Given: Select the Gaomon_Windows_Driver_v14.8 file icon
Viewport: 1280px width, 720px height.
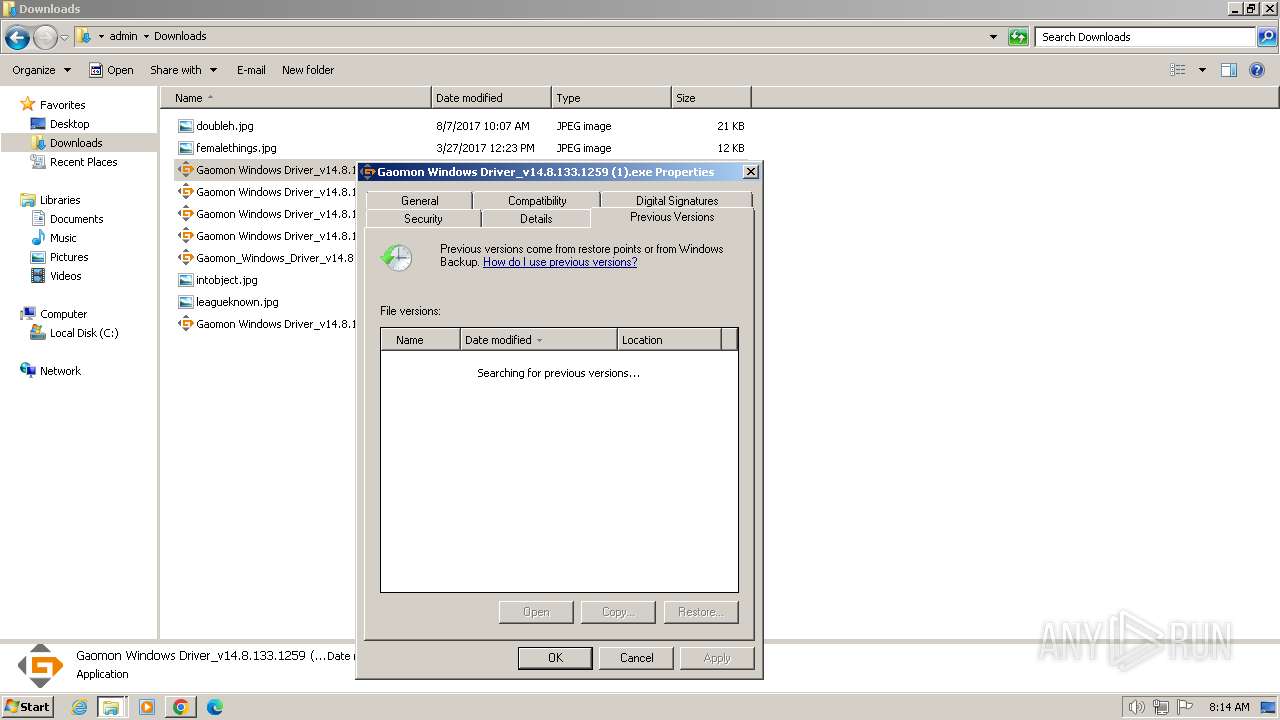Looking at the screenshot, I should [x=185, y=258].
